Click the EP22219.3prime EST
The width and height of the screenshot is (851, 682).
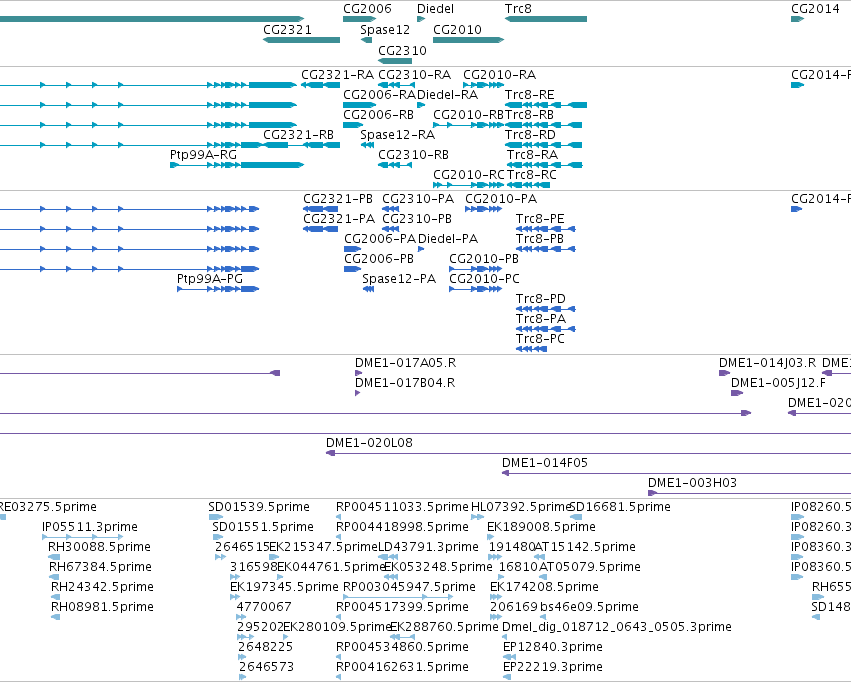tap(506, 677)
